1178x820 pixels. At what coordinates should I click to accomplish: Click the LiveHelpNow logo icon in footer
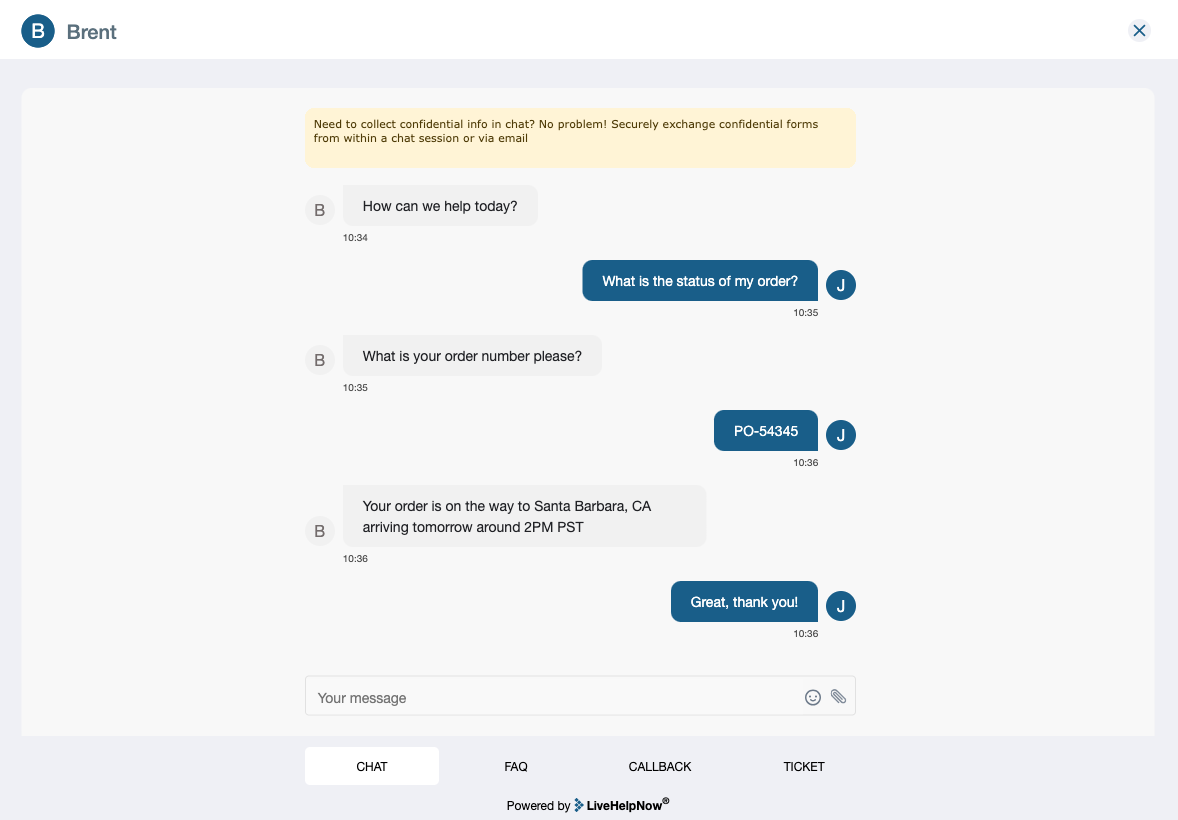coord(578,804)
